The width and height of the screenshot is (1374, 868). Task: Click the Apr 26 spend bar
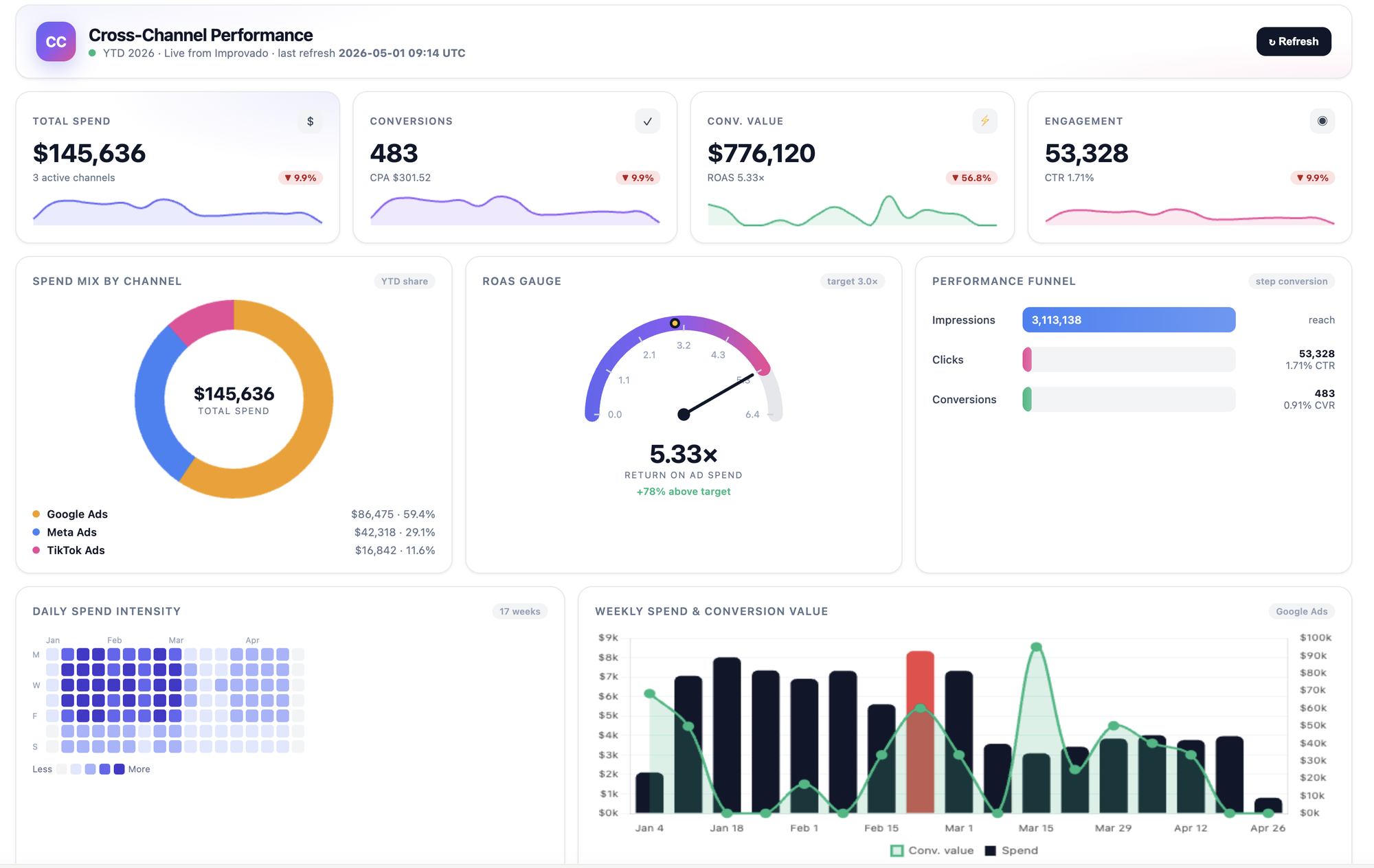(x=1268, y=806)
